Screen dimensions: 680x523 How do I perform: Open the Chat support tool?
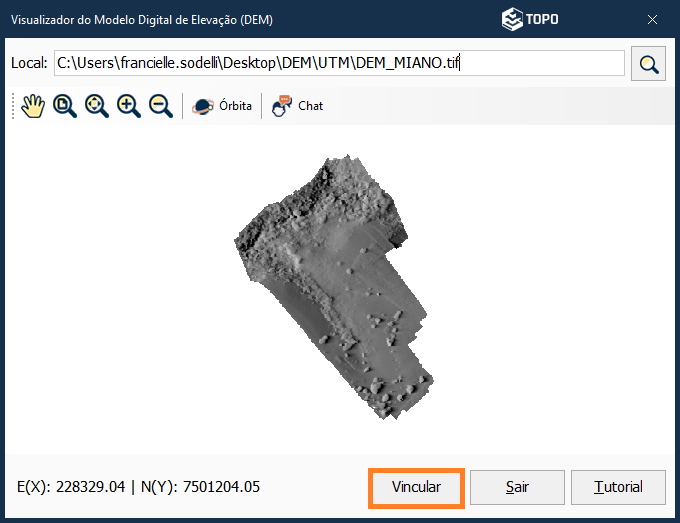[298, 106]
